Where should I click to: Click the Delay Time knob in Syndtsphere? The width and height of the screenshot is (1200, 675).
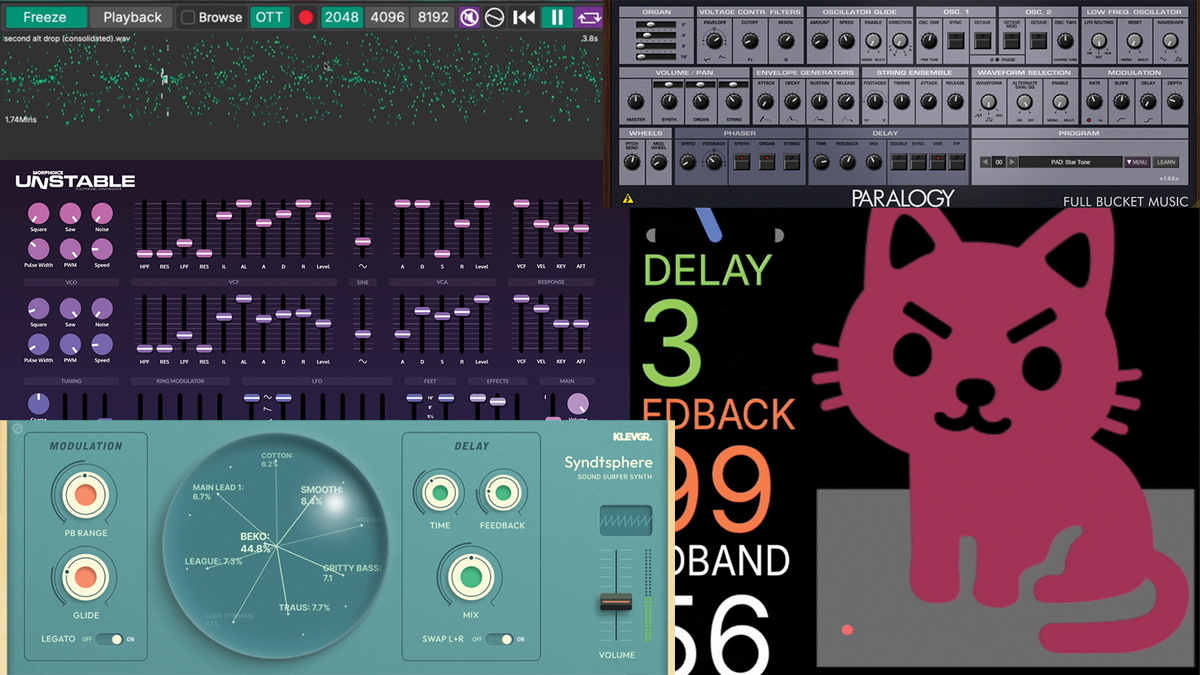439,492
